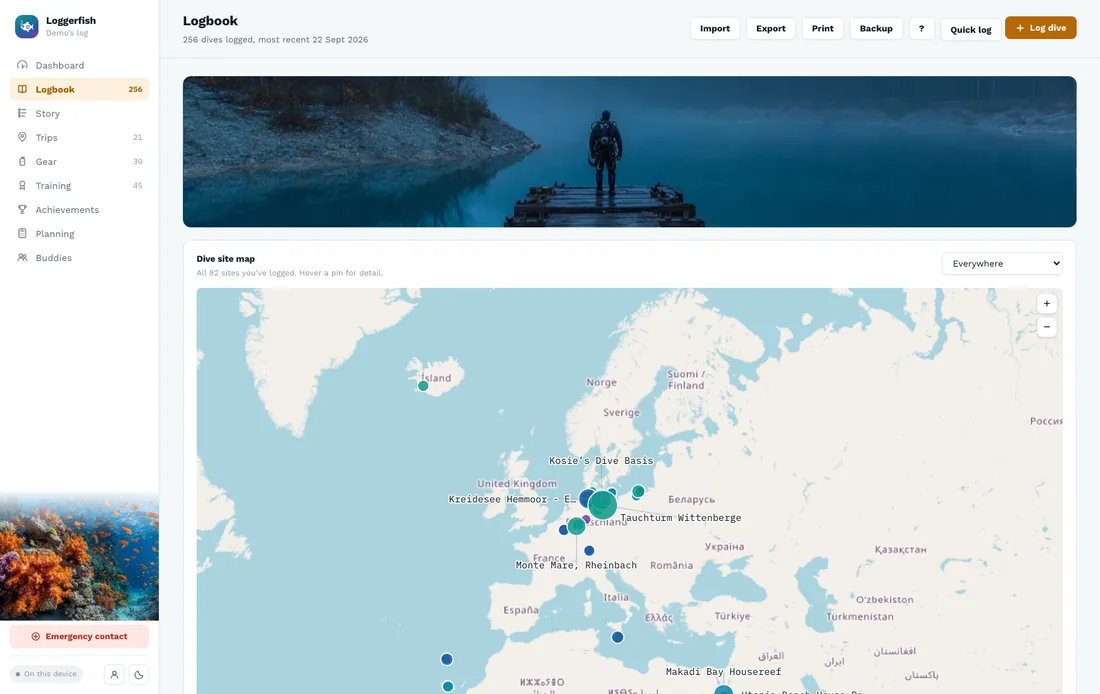The height and width of the screenshot is (694, 1100).
Task: Click the Backup button
Action: [x=876, y=29]
